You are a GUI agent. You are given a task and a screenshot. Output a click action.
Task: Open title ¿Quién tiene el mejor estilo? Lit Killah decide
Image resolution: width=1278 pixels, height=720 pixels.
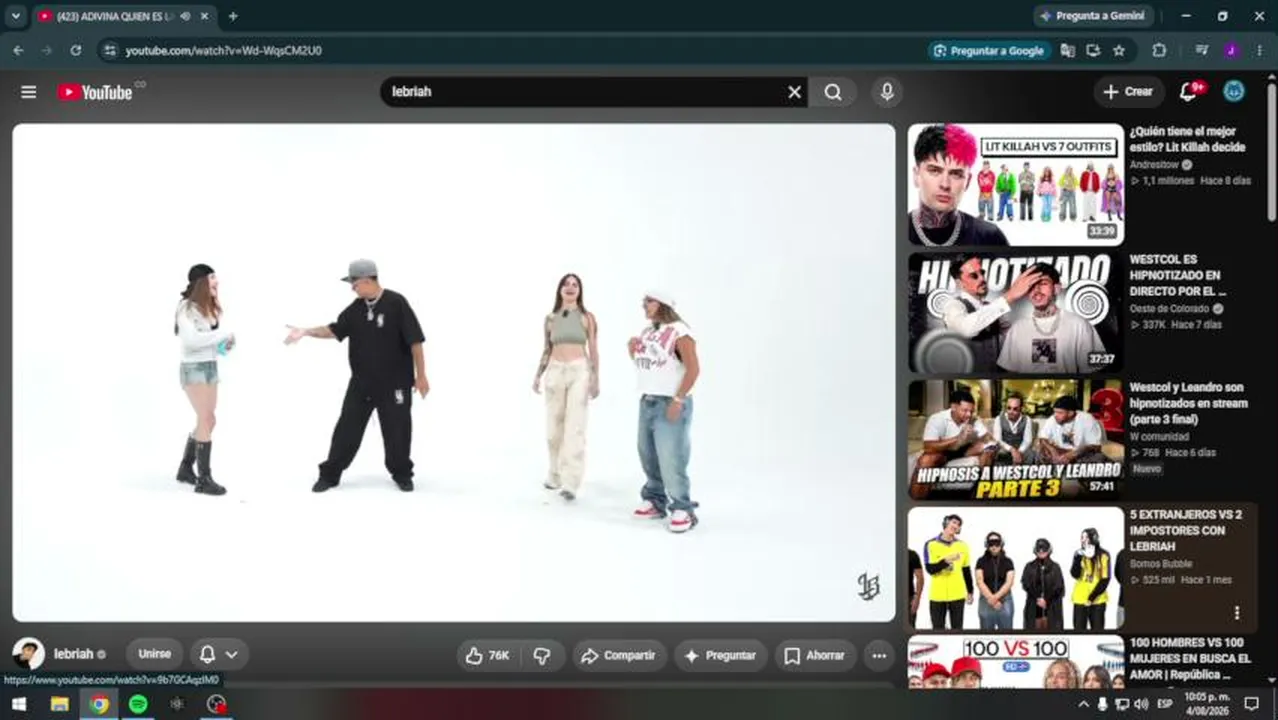pos(1188,139)
